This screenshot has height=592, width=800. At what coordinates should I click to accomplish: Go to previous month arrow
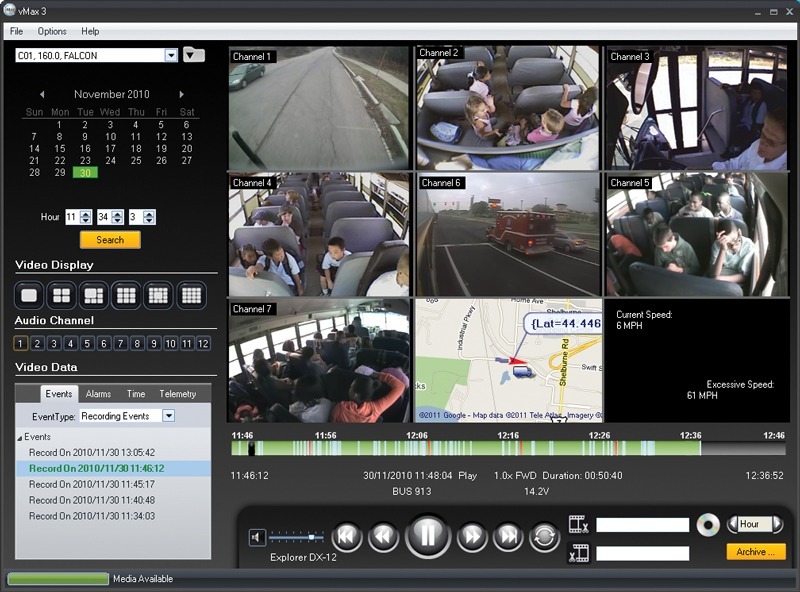[x=42, y=94]
